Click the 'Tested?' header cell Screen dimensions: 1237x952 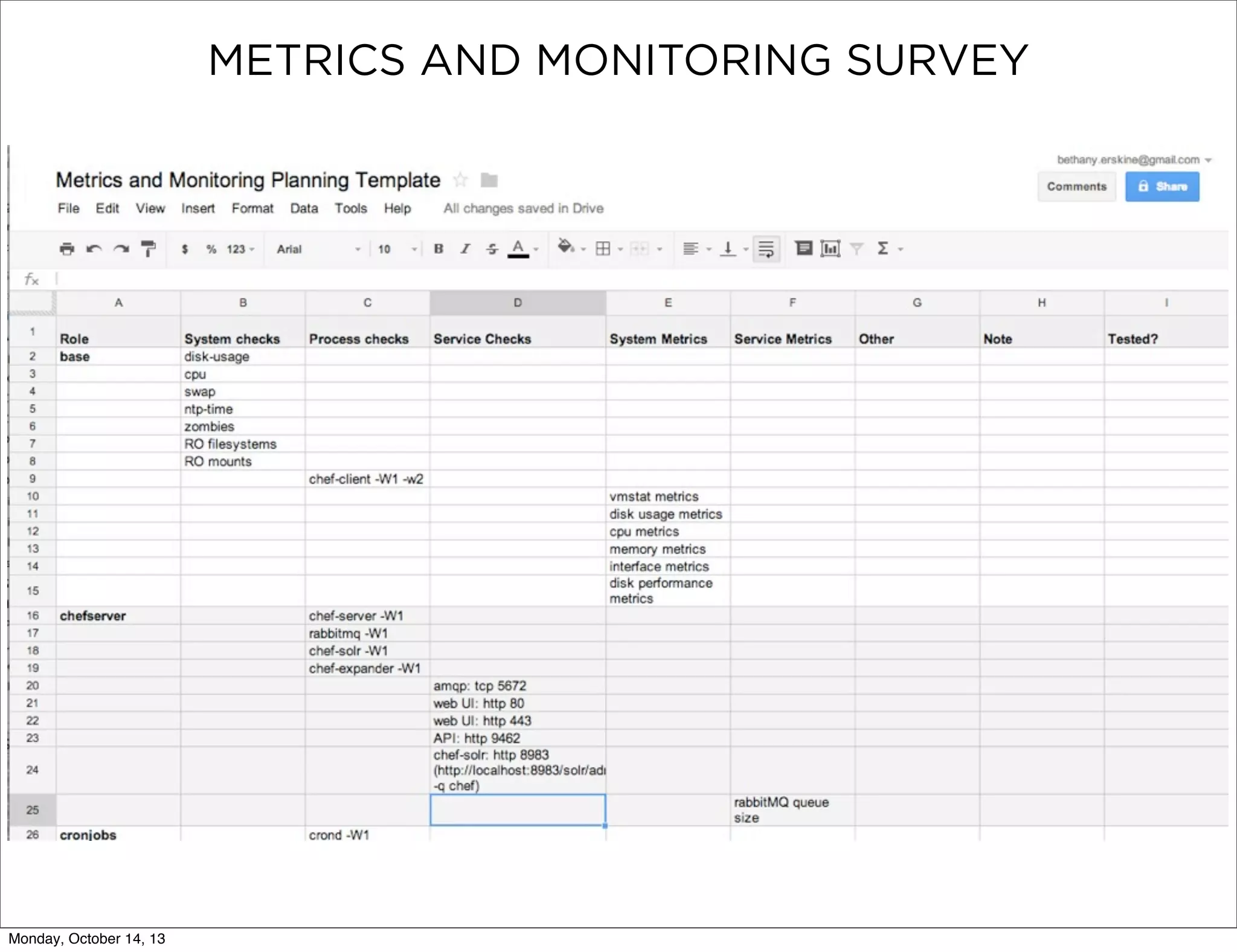(x=1166, y=332)
